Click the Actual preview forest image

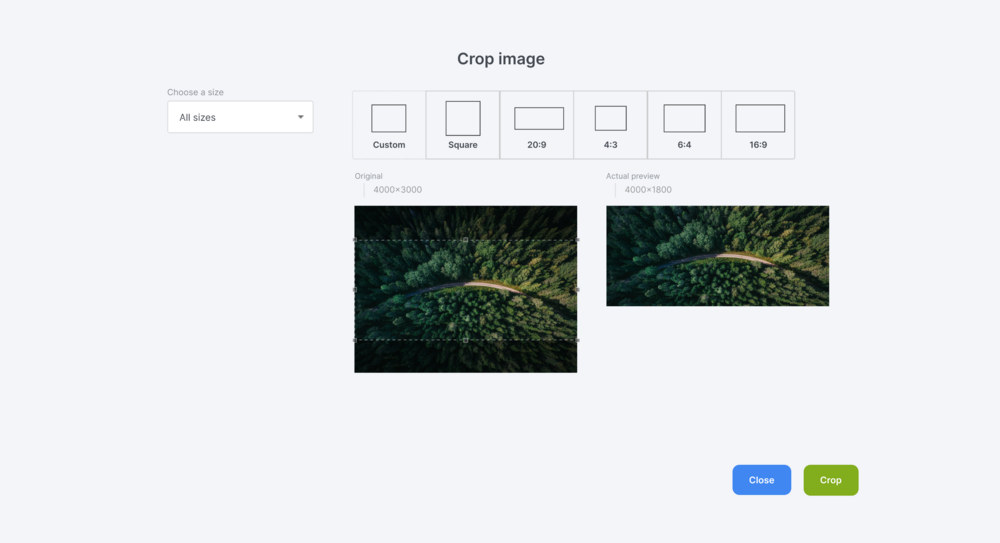717,256
